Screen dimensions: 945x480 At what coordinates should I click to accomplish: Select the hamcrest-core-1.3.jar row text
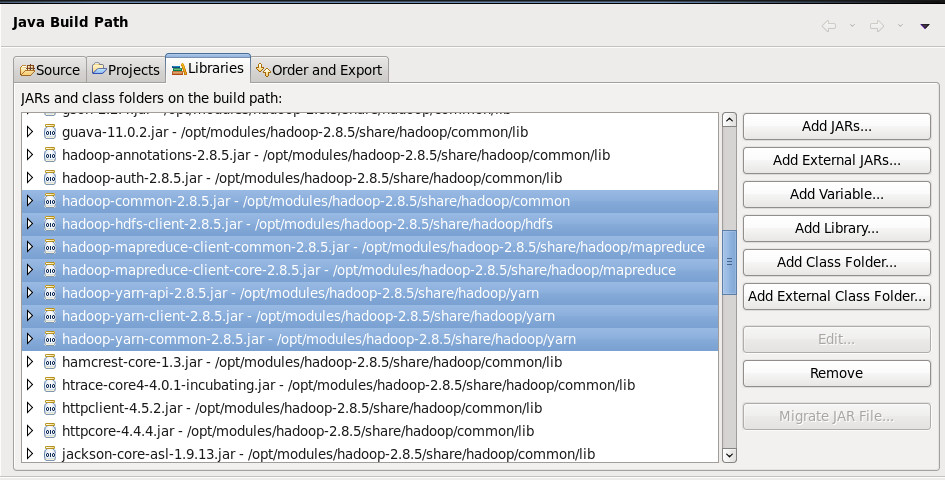(312, 362)
